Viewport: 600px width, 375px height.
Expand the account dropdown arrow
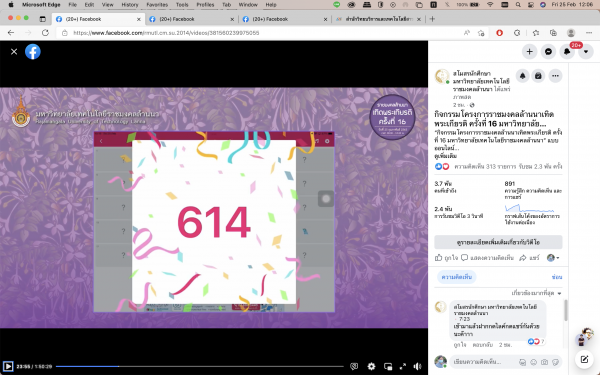pos(586,52)
